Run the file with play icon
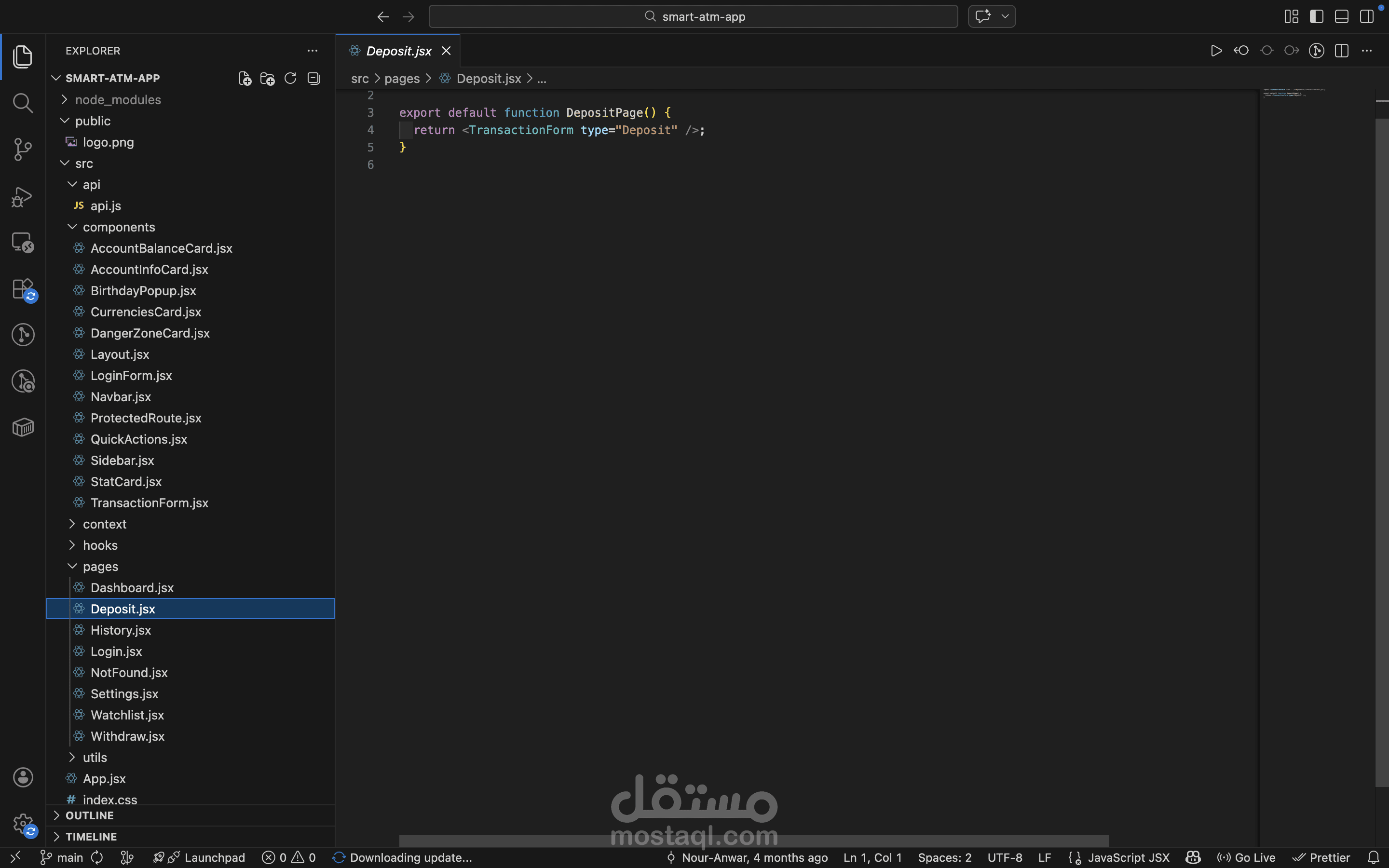This screenshot has height=868, width=1389. pos(1216,51)
